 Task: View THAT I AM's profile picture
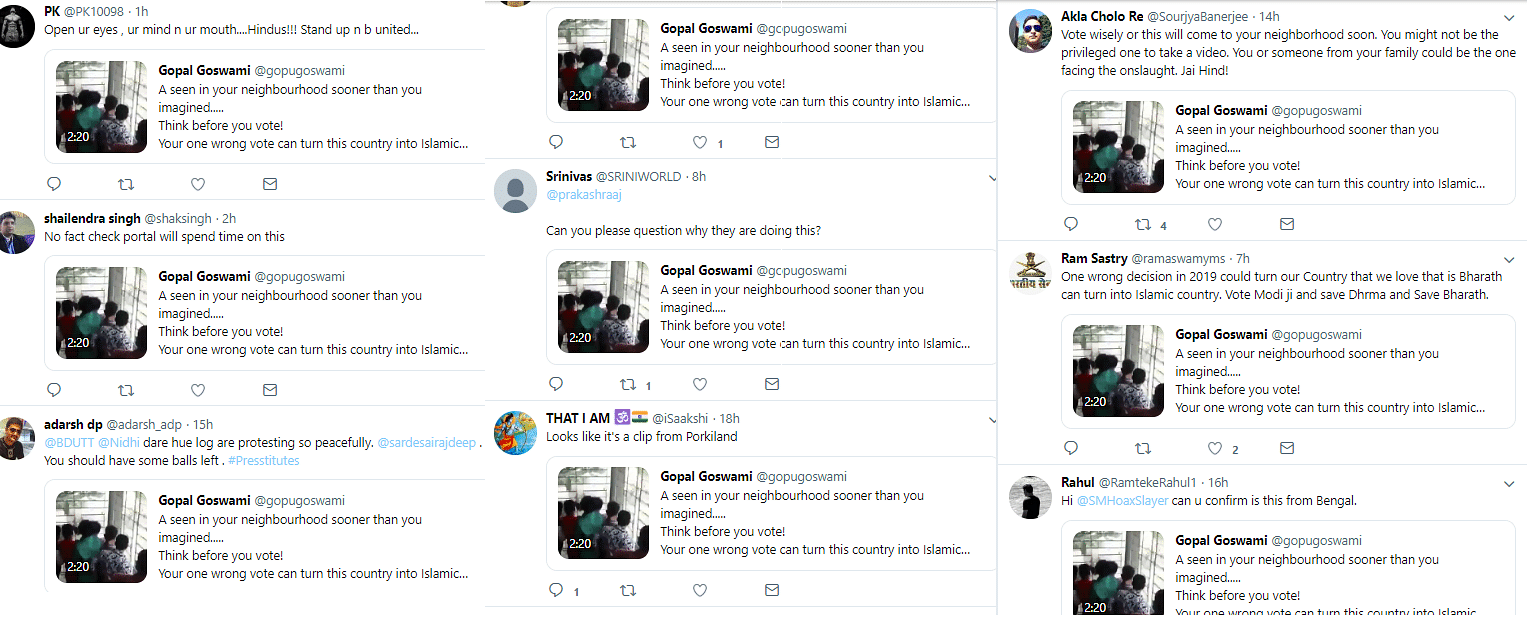516,433
